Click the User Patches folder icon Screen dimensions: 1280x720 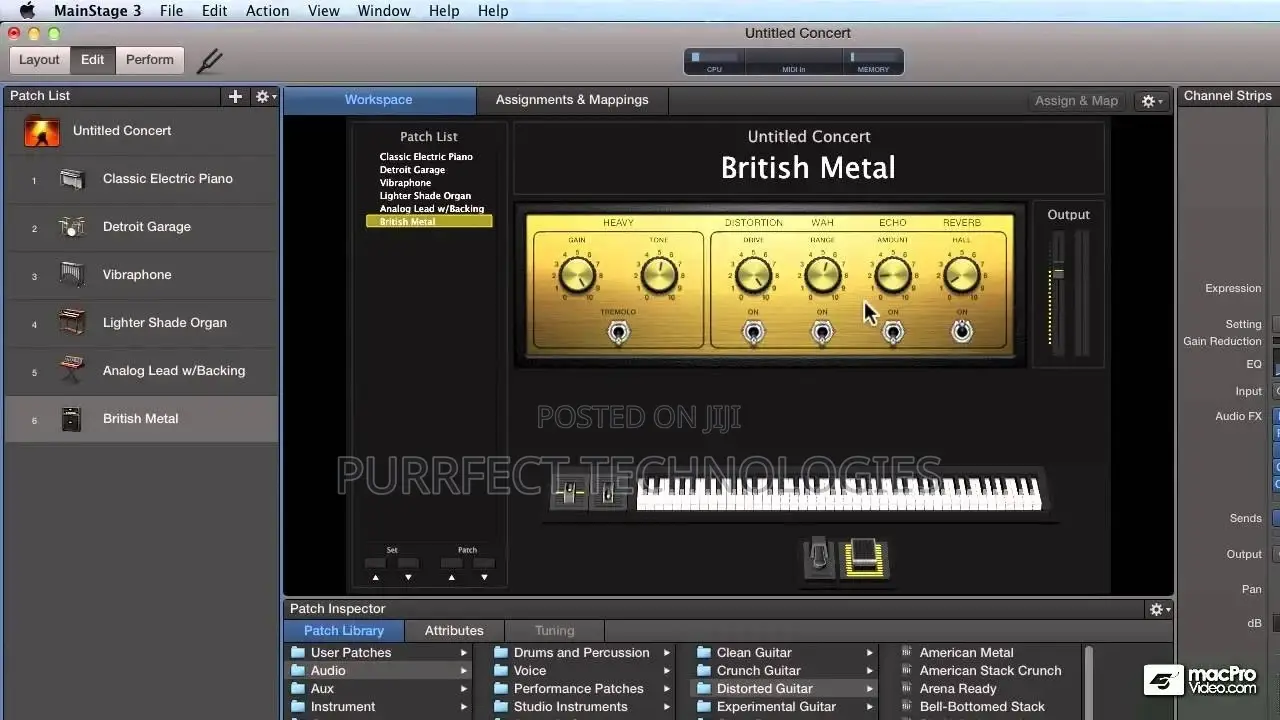pos(297,653)
